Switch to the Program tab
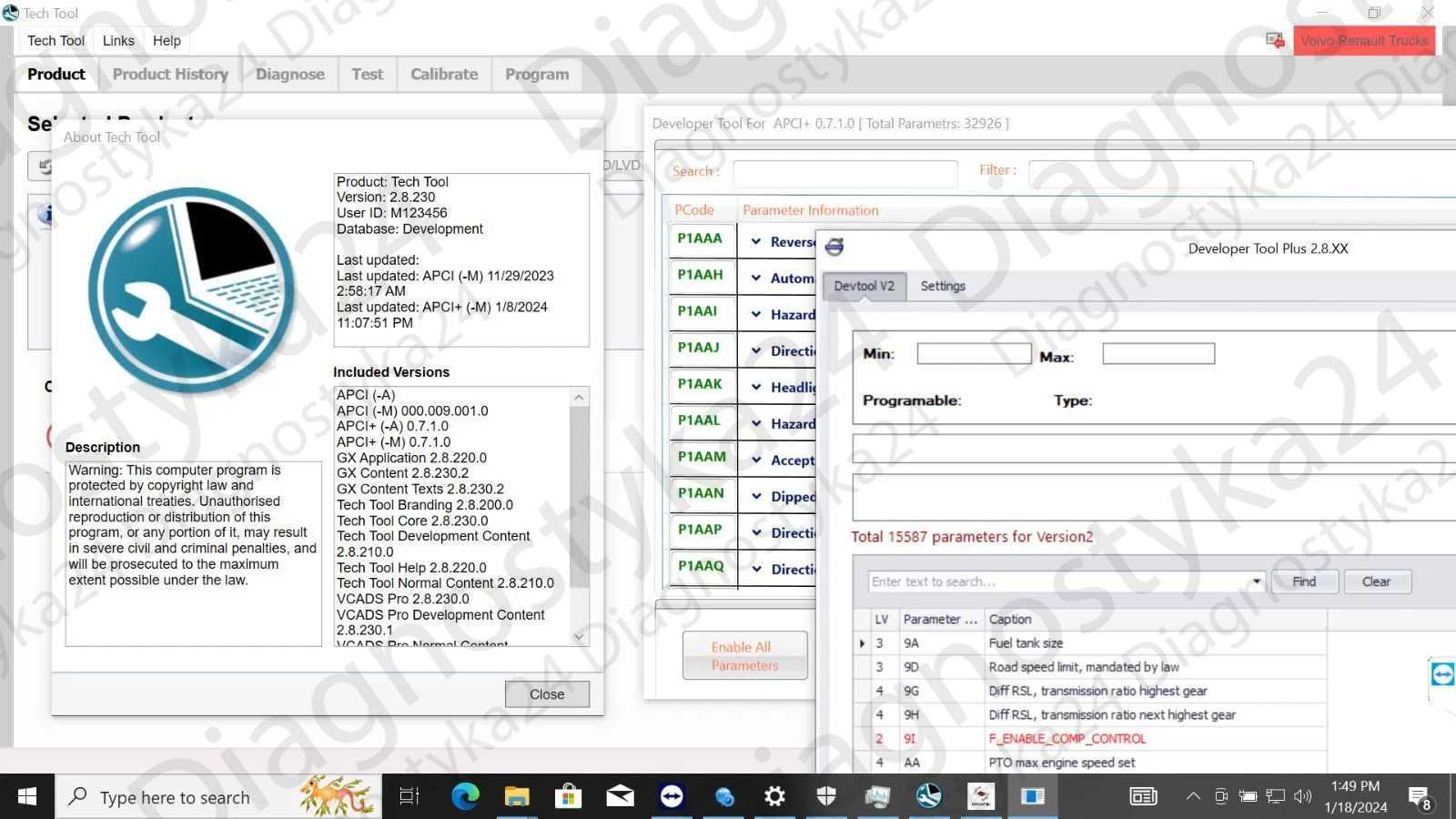Image resolution: width=1456 pixels, height=819 pixels. click(537, 74)
